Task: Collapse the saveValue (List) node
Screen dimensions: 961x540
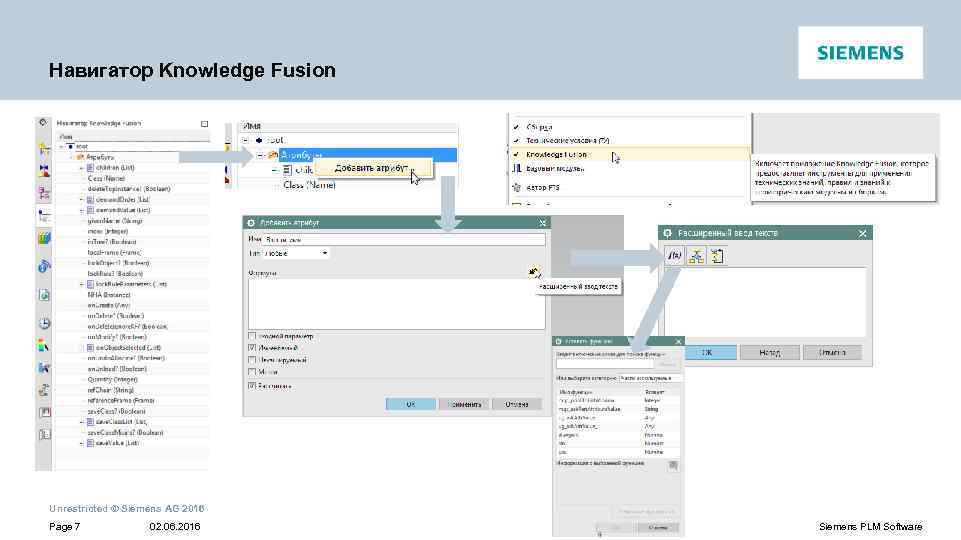Action: pos(82,443)
